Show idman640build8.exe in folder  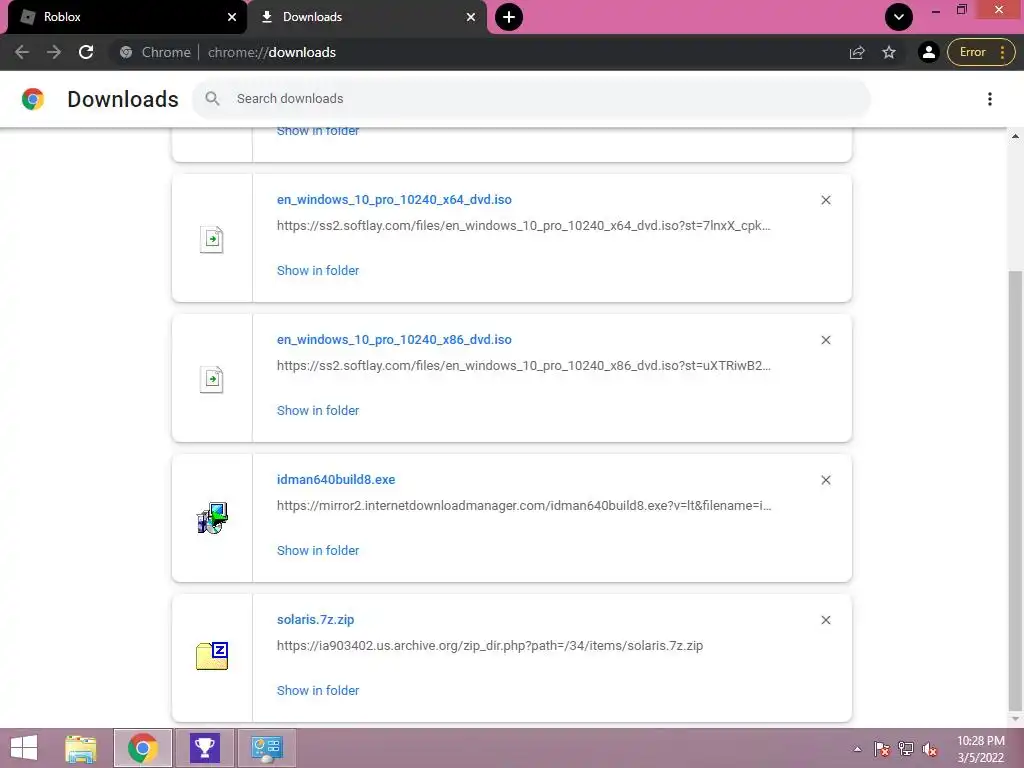[318, 550]
